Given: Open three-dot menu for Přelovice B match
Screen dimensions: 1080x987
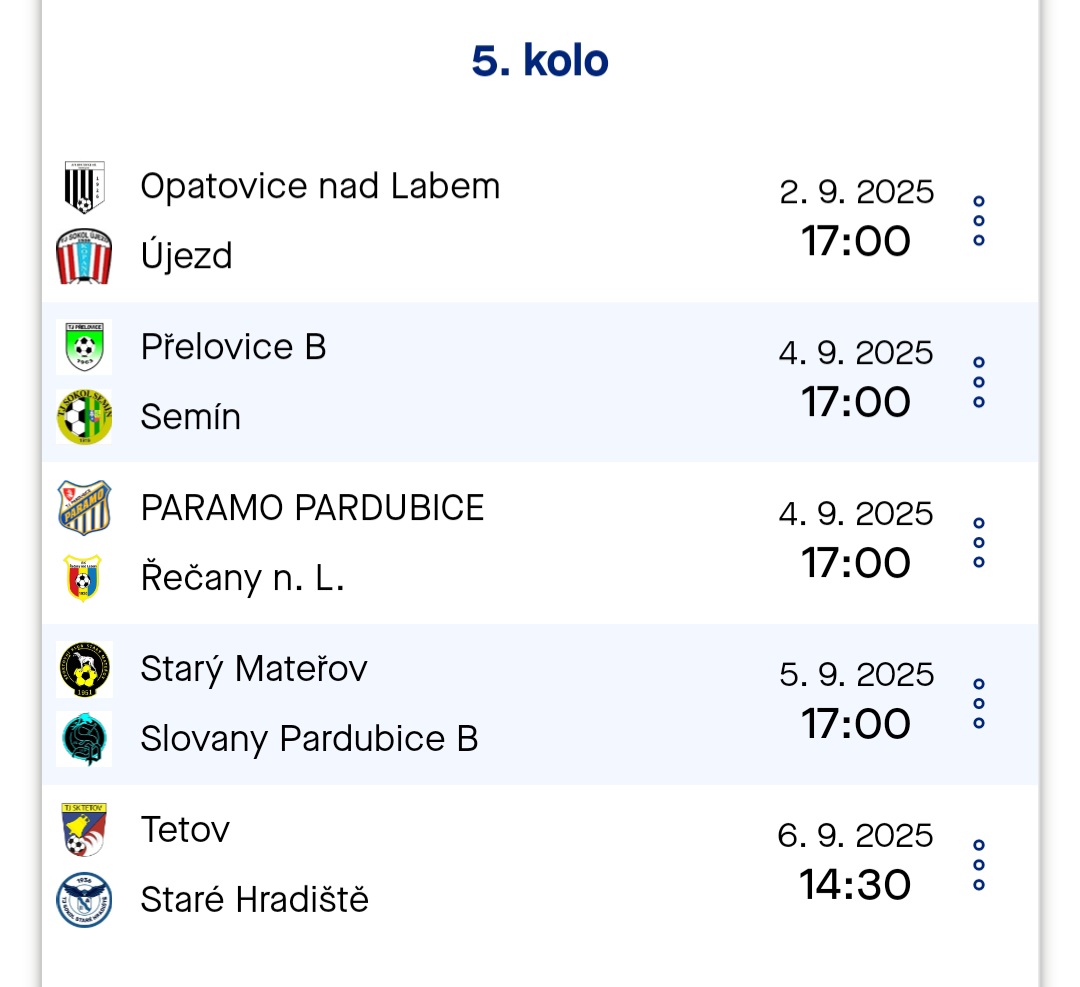Looking at the screenshot, I should [979, 382].
